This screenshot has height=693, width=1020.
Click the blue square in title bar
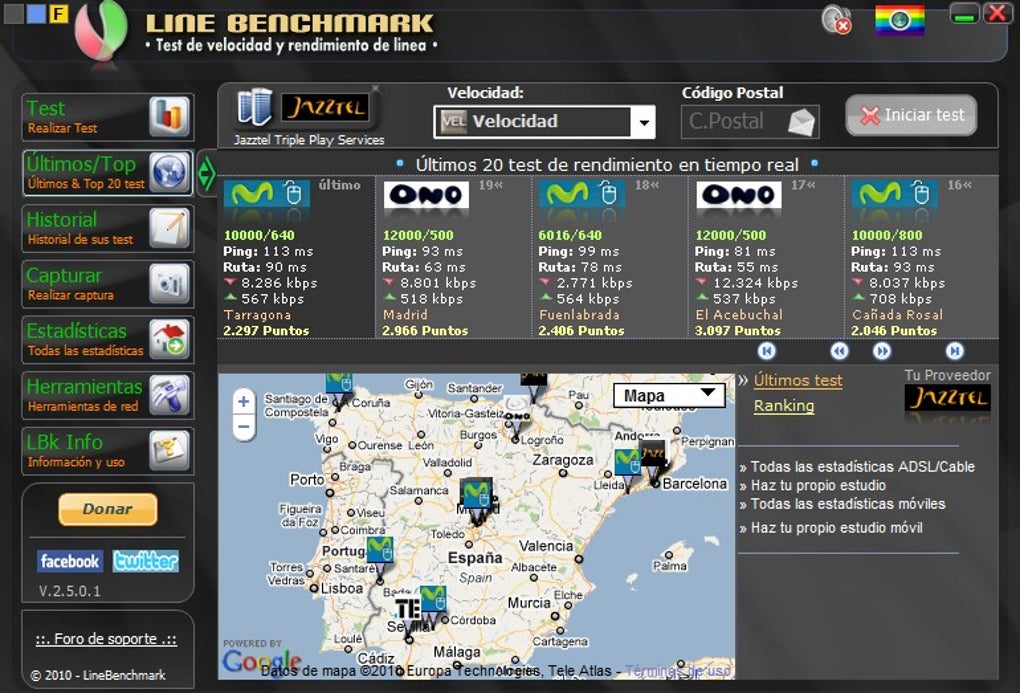[36, 13]
